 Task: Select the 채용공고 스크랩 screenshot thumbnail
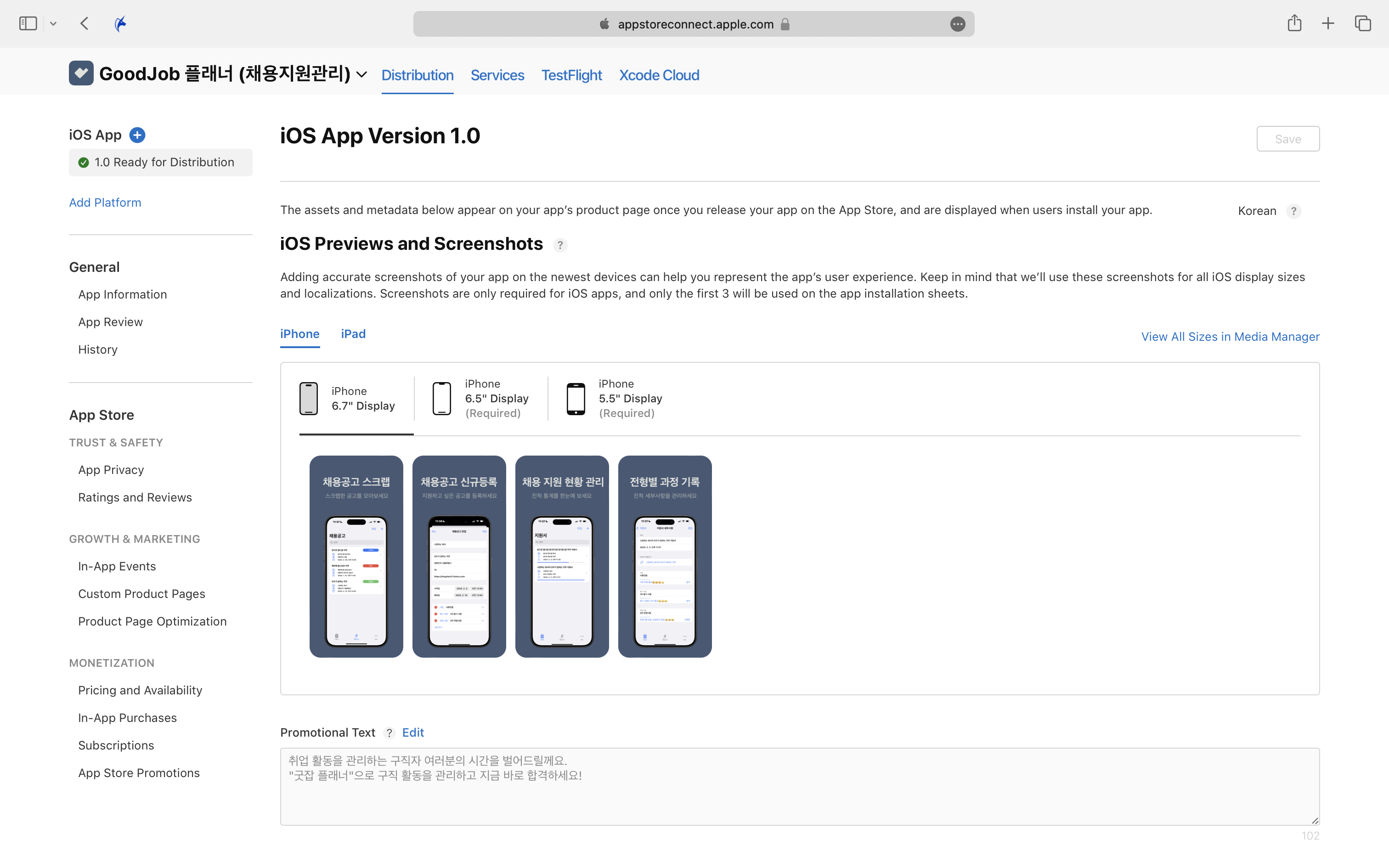point(356,556)
